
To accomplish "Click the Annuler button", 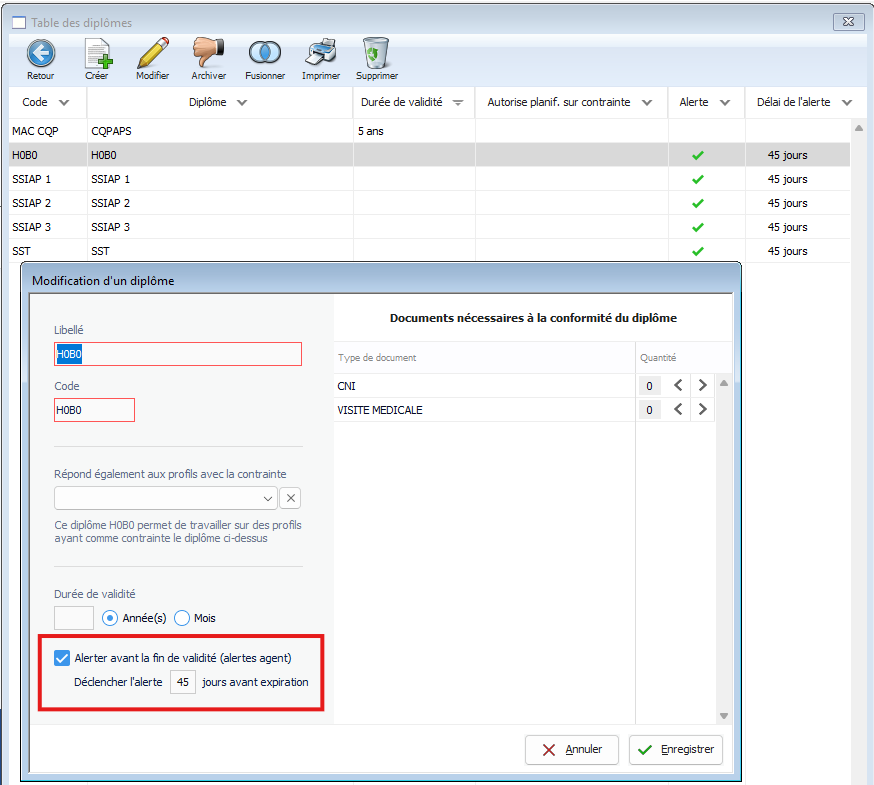I will 573,750.
